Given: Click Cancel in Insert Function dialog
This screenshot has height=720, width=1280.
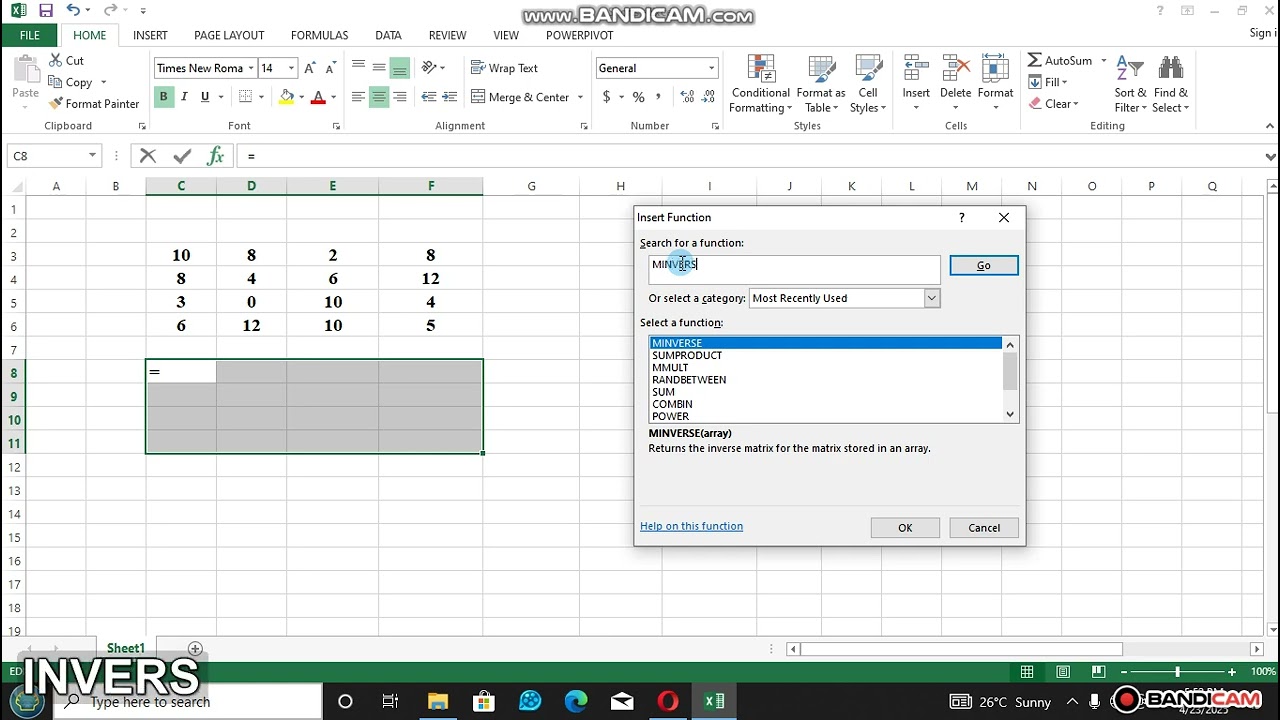Looking at the screenshot, I should click(984, 528).
